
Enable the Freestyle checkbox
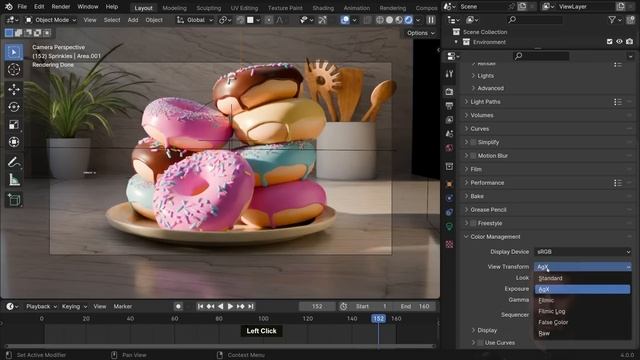point(473,223)
